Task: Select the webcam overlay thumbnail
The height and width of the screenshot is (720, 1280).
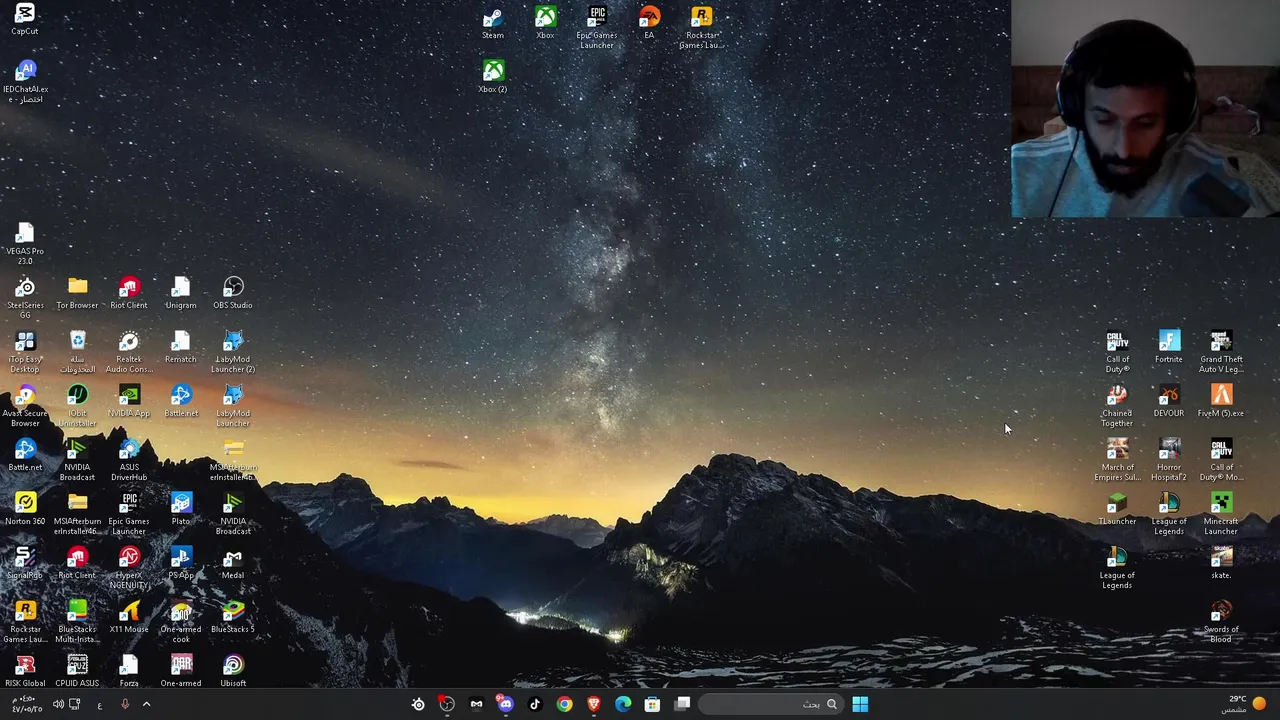Action: [1145, 108]
